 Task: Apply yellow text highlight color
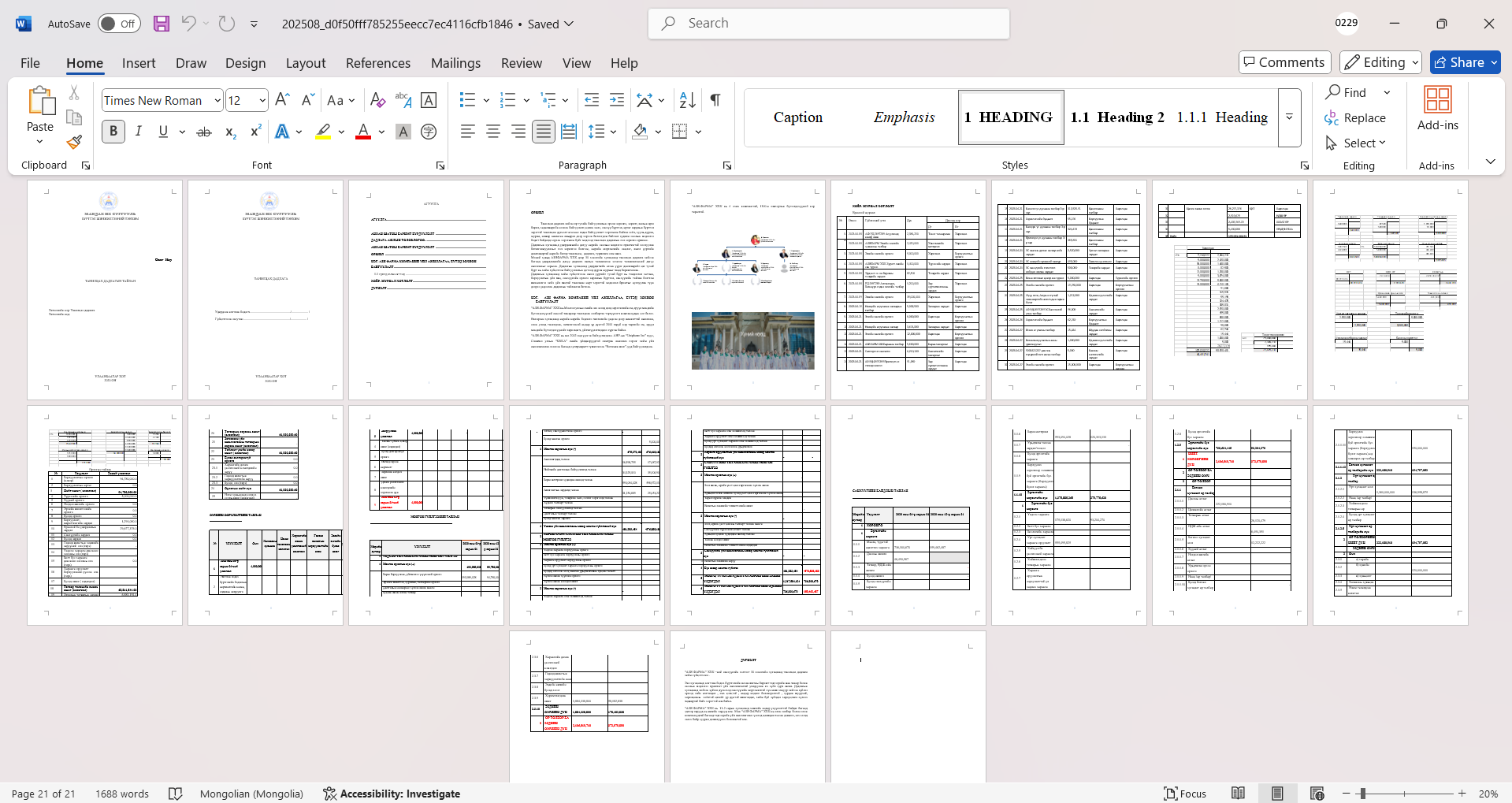coord(323,132)
